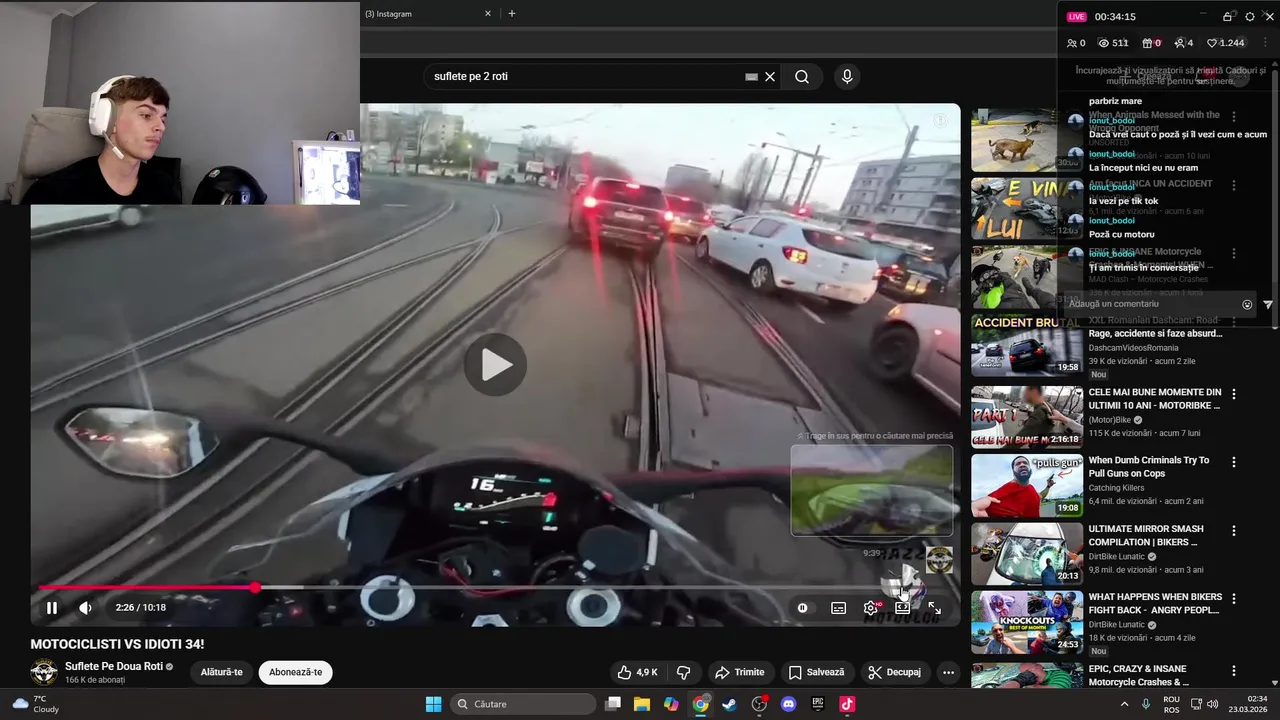Viewport: 1280px width, 720px height.
Task: Clear the YouTube search text
Action: pos(770,76)
